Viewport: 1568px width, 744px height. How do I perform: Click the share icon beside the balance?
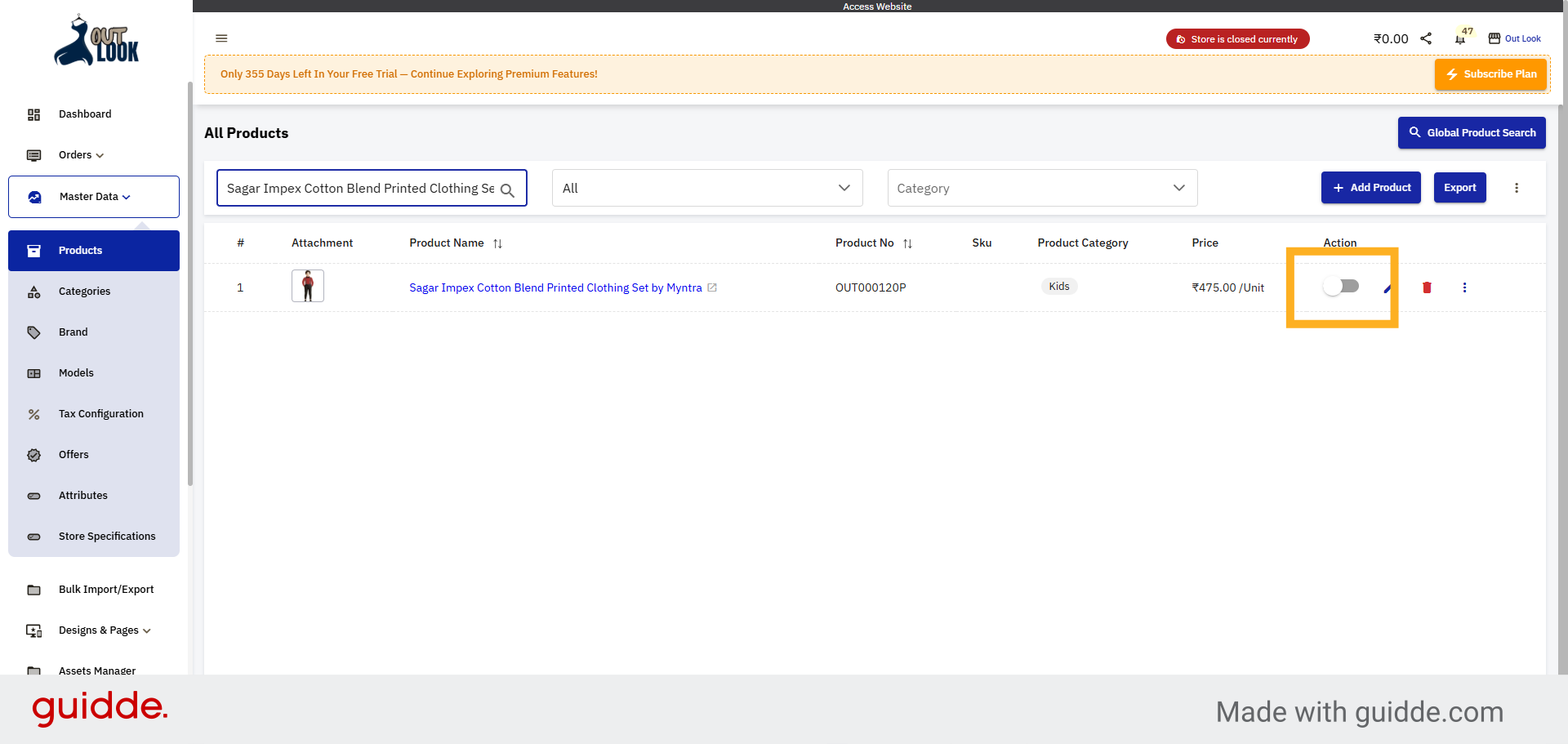1426,38
